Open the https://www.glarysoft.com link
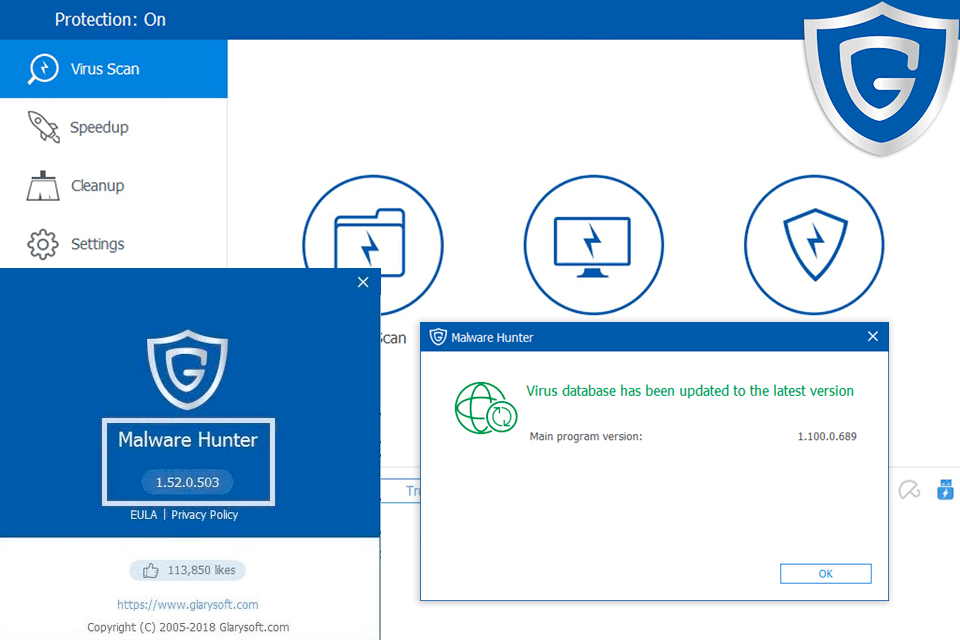960x640 pixels. (x=187, y=604)
